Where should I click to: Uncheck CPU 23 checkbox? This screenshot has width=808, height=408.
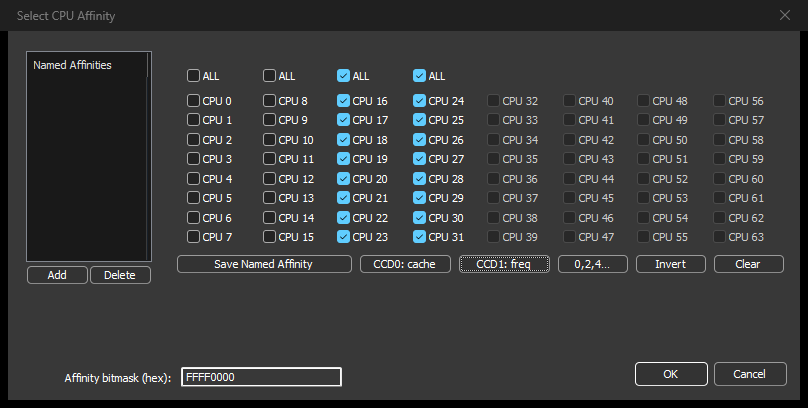(343, 237)
